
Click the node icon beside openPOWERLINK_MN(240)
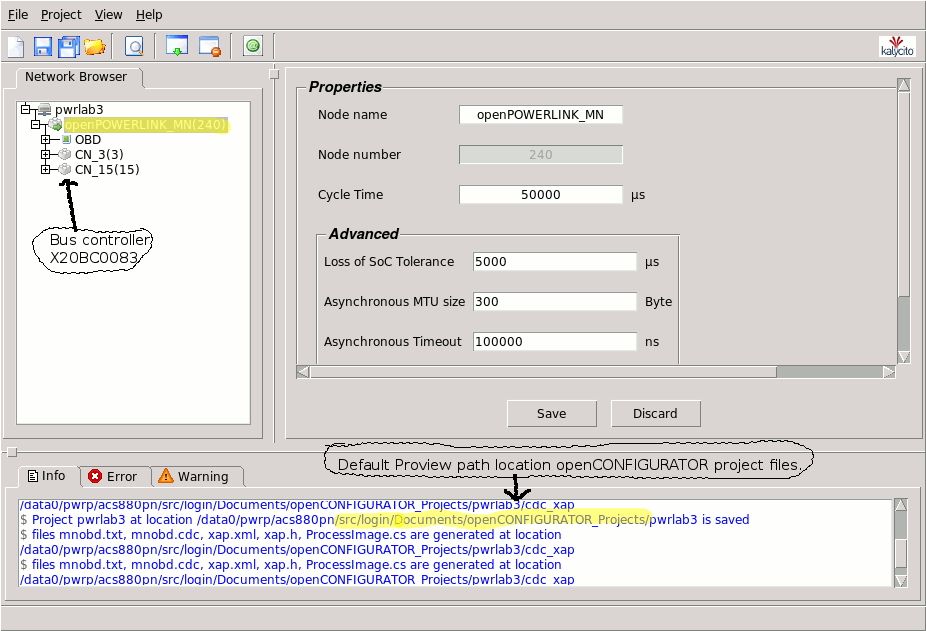[56, 125]
